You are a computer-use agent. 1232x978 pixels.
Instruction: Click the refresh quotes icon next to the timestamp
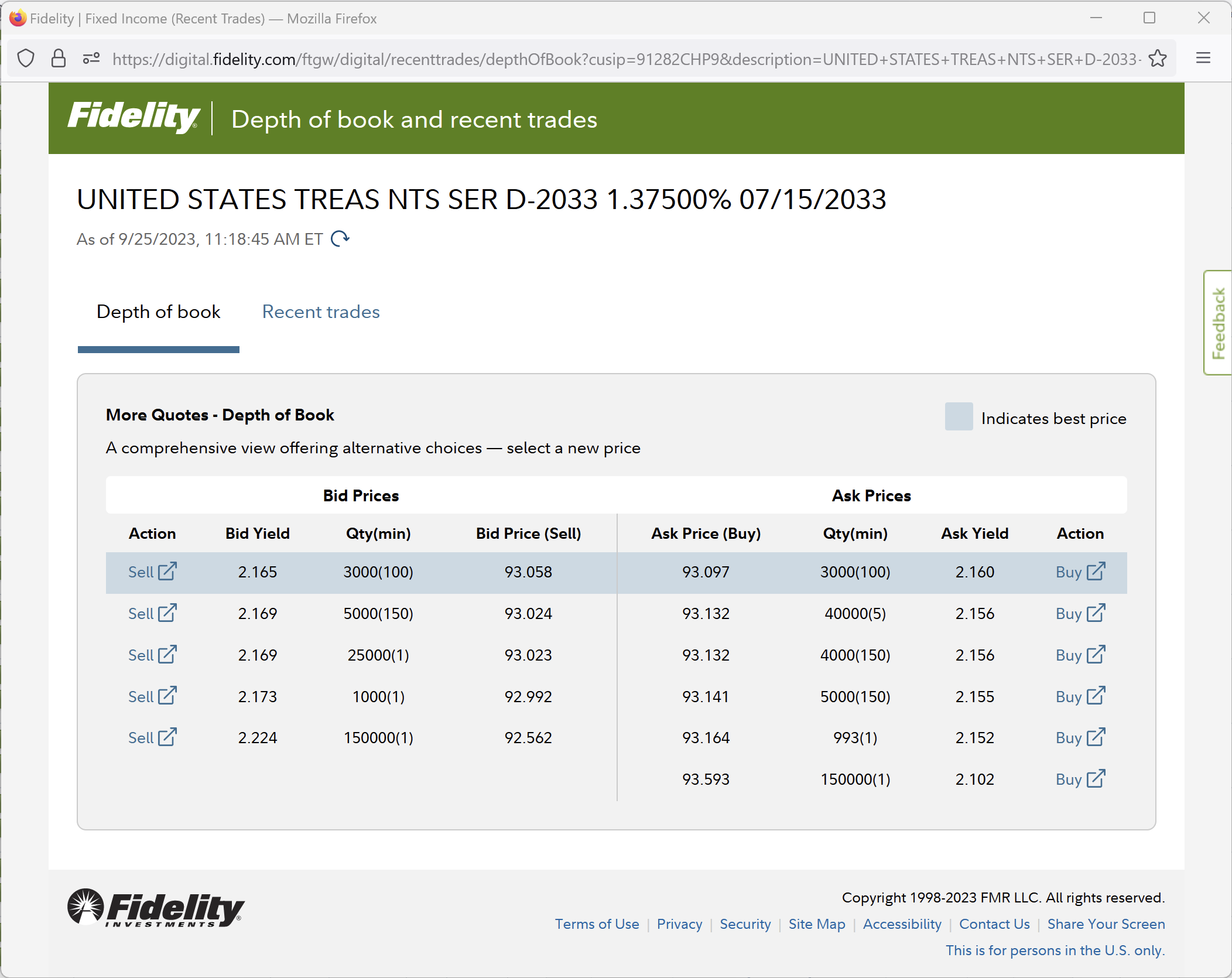click(x=340, y=238)
